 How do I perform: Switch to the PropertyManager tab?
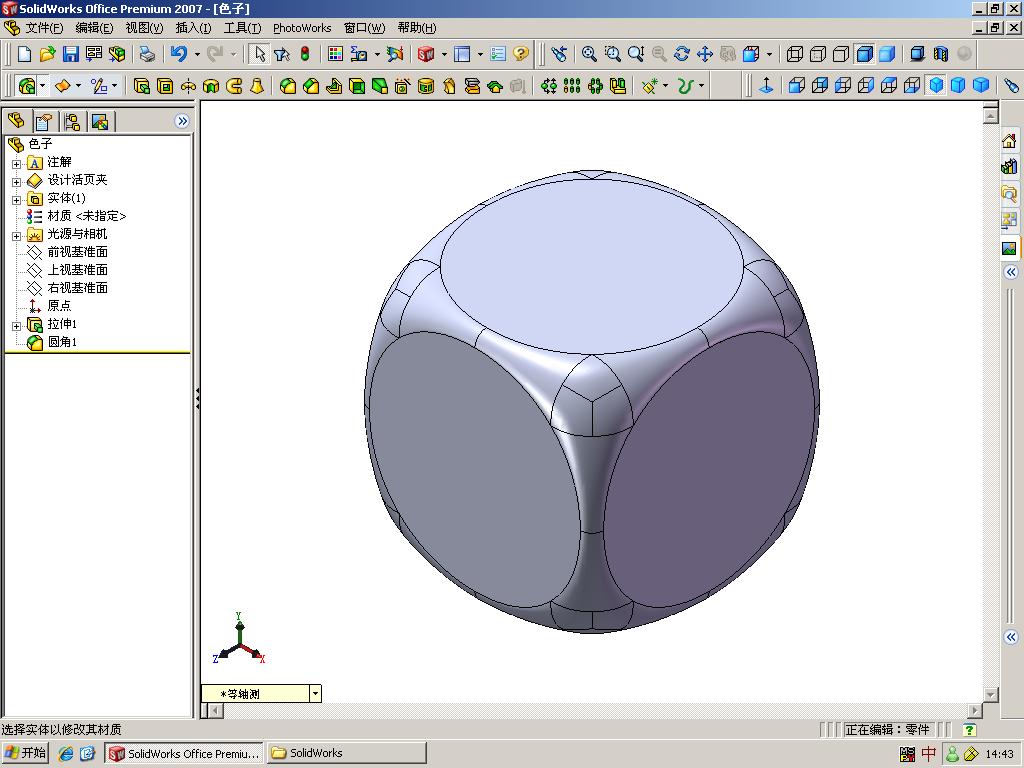click(44, 121)
